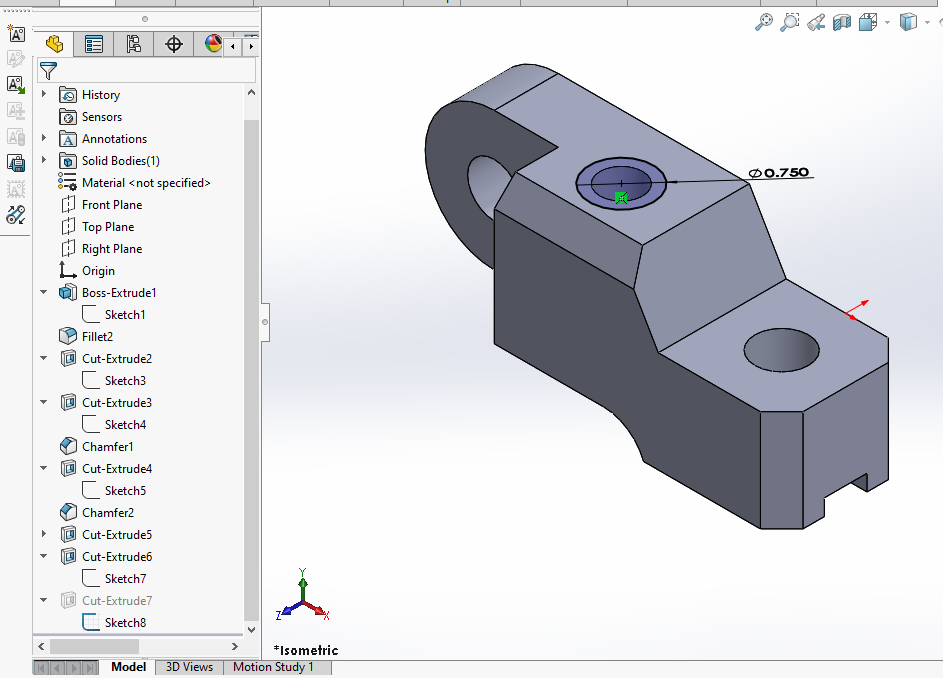Collapse the Cut-Extrude4 feature
The height and width of the screenshot is (678, 943).
pos(44,469)
